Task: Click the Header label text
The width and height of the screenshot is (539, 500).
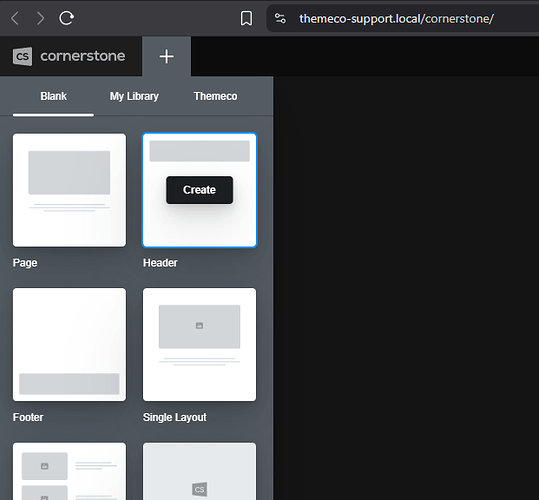Action: [x=160, y=263]
